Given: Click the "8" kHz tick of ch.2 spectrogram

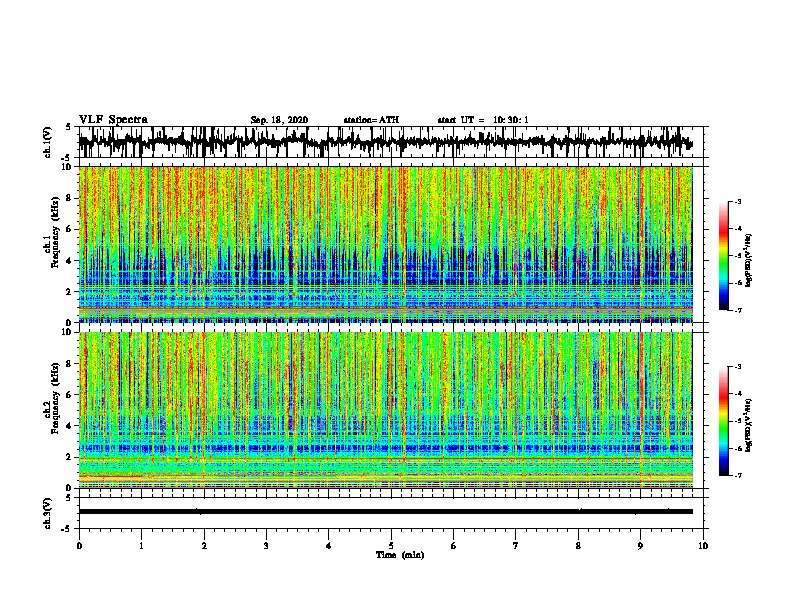Looking at the screenshot, I should coord(70,364).
